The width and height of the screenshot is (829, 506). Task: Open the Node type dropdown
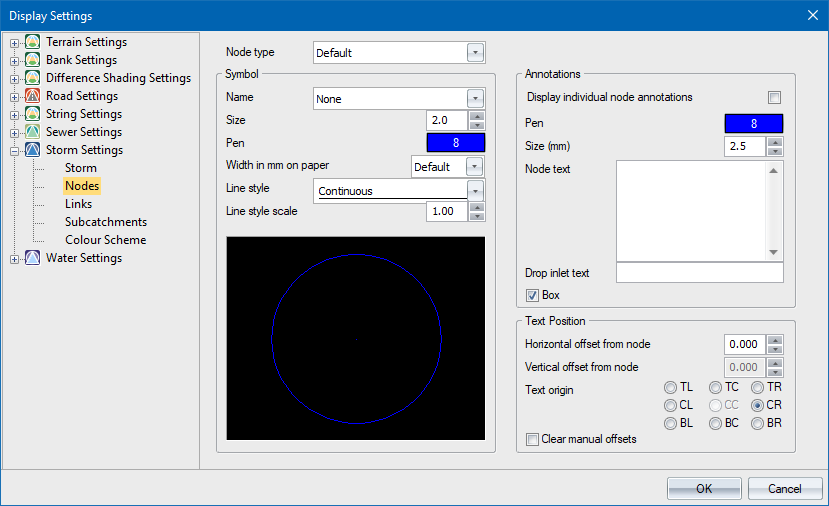click(x=476, y=52)
